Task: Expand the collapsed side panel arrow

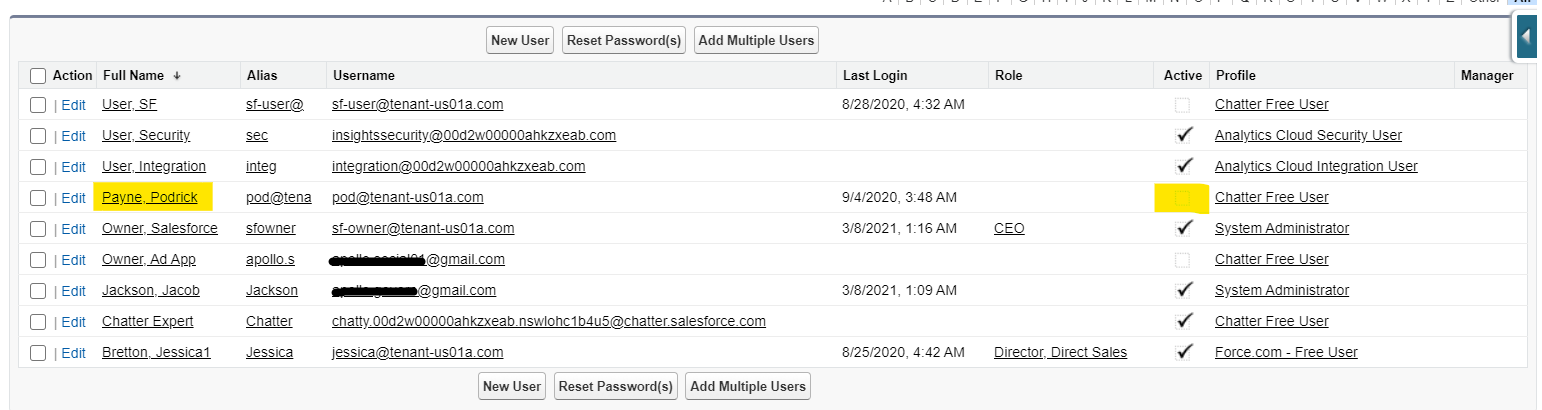Action: pos(1527,37)
